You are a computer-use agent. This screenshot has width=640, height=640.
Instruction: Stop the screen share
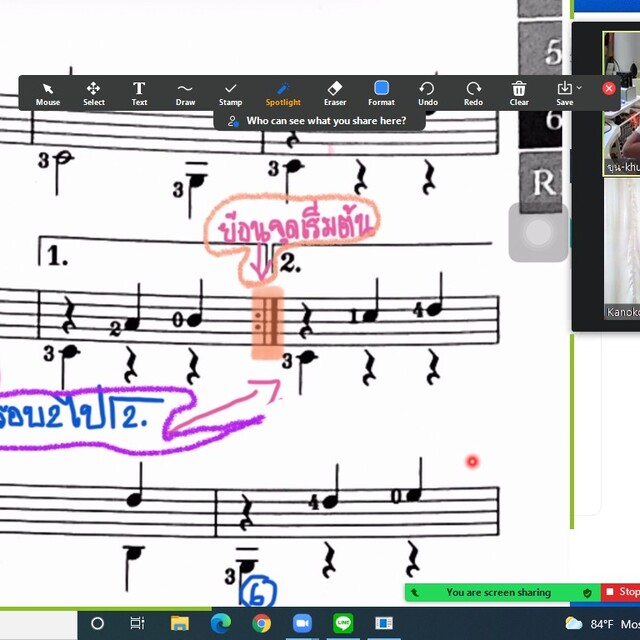click(622, 592)
